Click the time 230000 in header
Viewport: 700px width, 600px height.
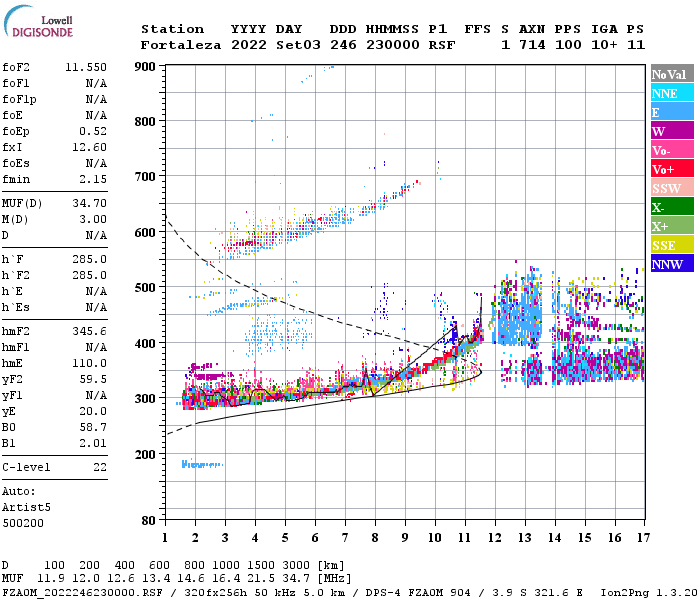click(393, 45)
